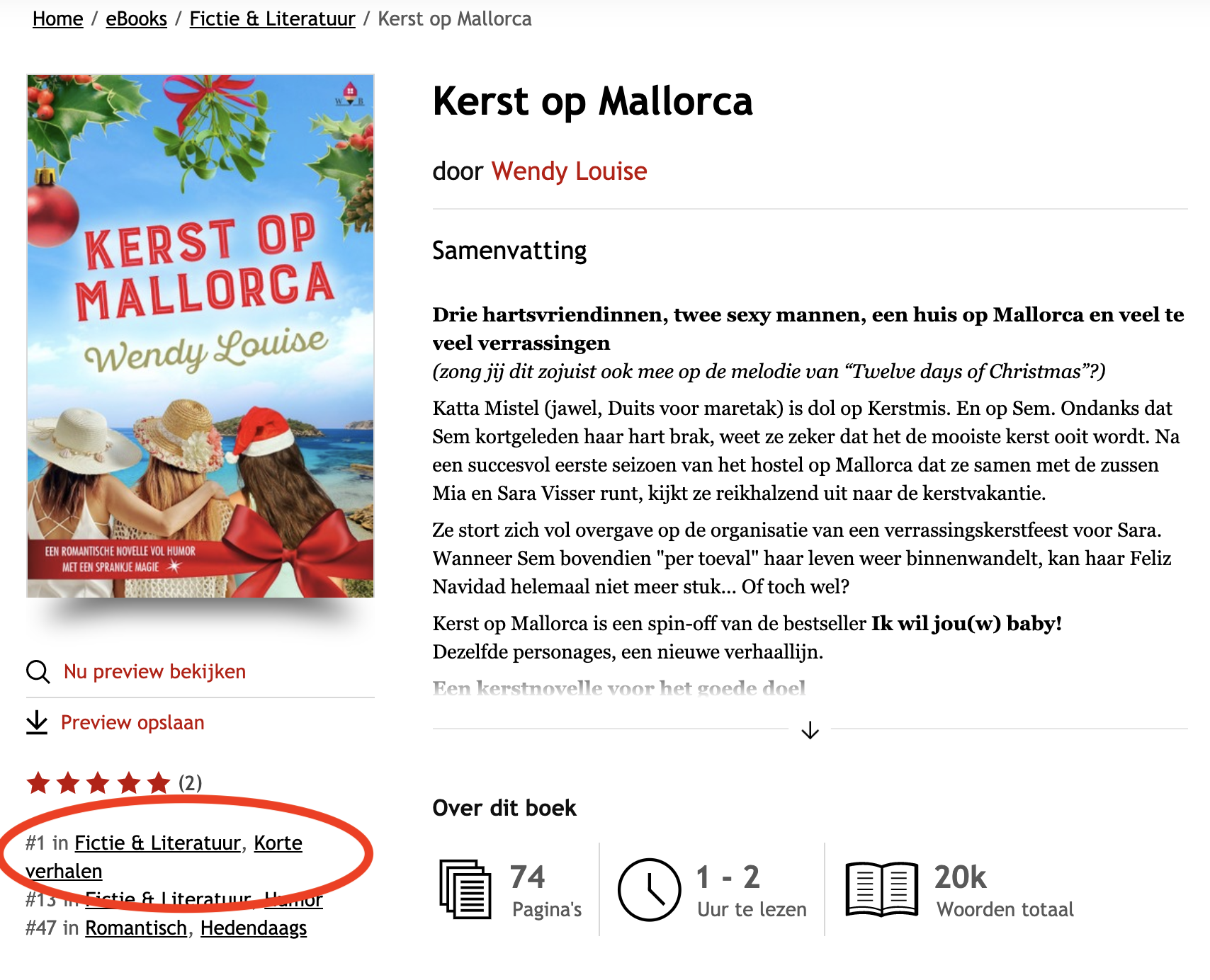Screen dimensions: 1210x980
Task: Click the review count (2)
Action: click(x=190, y=783)
